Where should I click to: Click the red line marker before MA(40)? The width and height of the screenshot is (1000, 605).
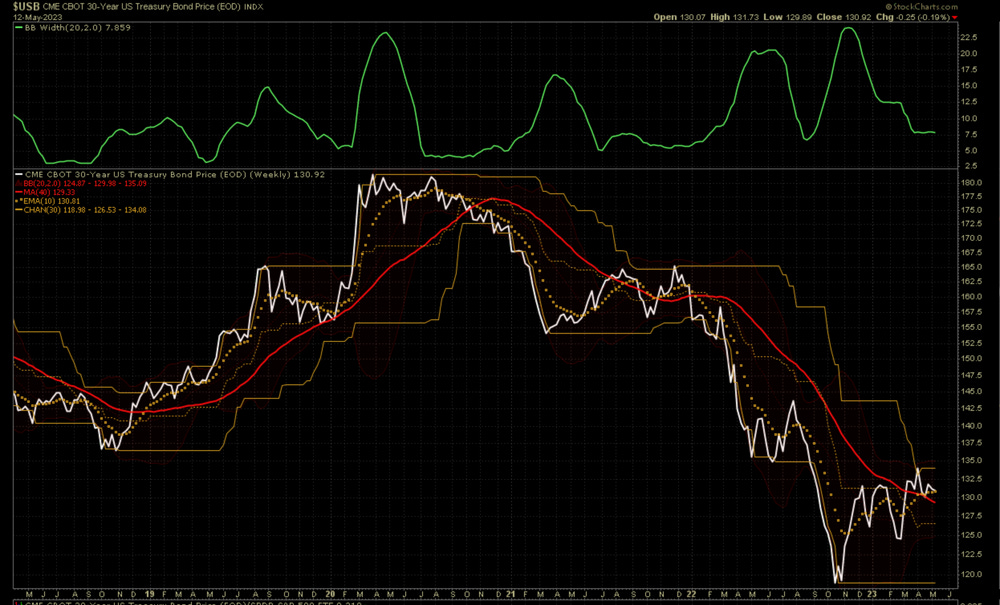click(x=18, y=192)
